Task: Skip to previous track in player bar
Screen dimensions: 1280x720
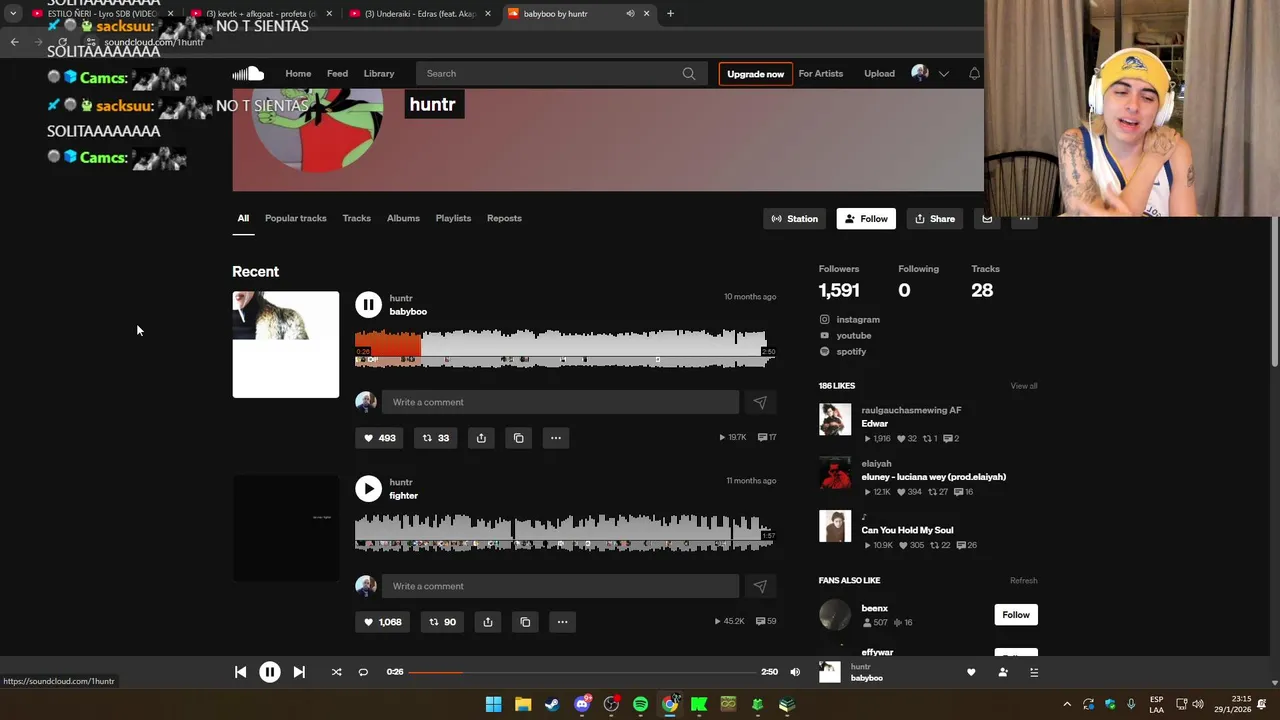Action: (240, 672)
